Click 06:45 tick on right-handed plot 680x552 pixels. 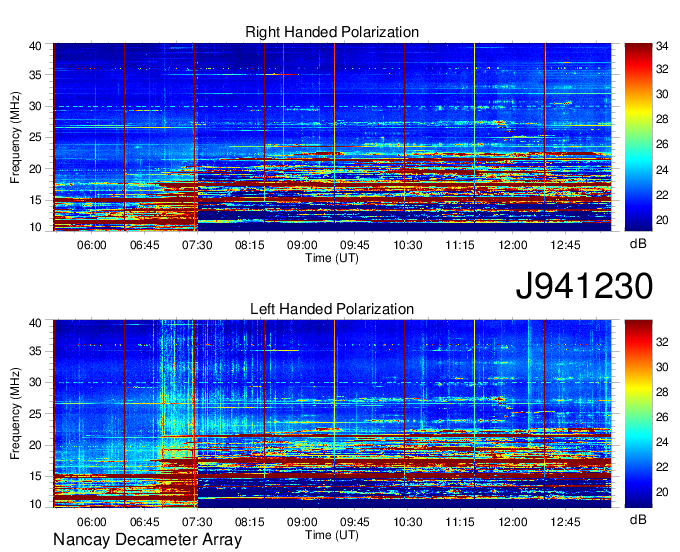coord(144,245)
